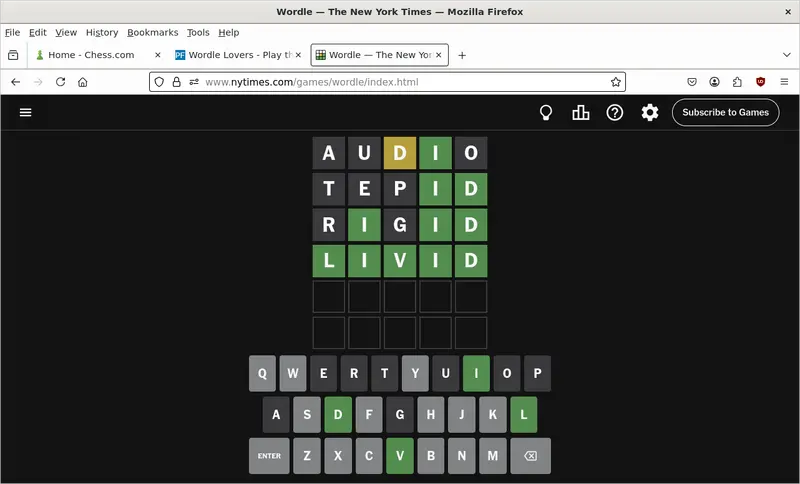Image resolution: width=800 pixels, height=484 pixels.
Task: Tap the S key on the keyboard
Action: click(x=307, y=415)
